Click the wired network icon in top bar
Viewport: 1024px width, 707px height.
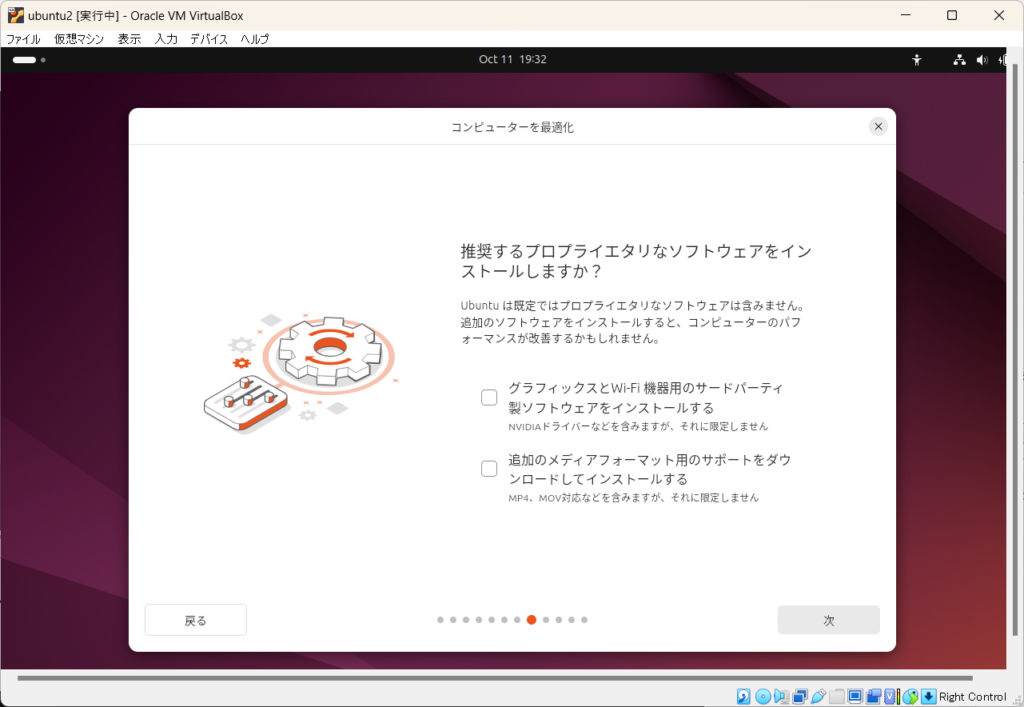tap(959, 60)
